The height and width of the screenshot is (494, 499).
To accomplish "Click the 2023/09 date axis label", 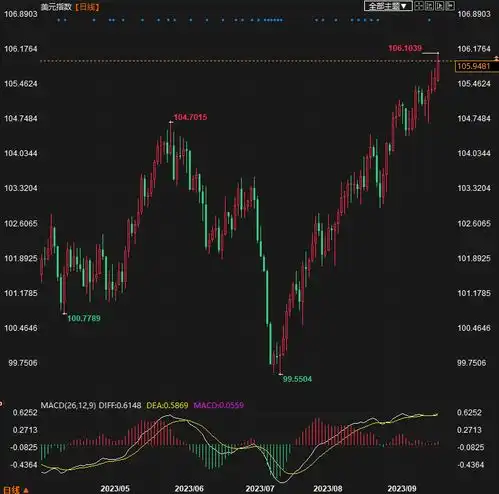I will (x=402, y=489).
